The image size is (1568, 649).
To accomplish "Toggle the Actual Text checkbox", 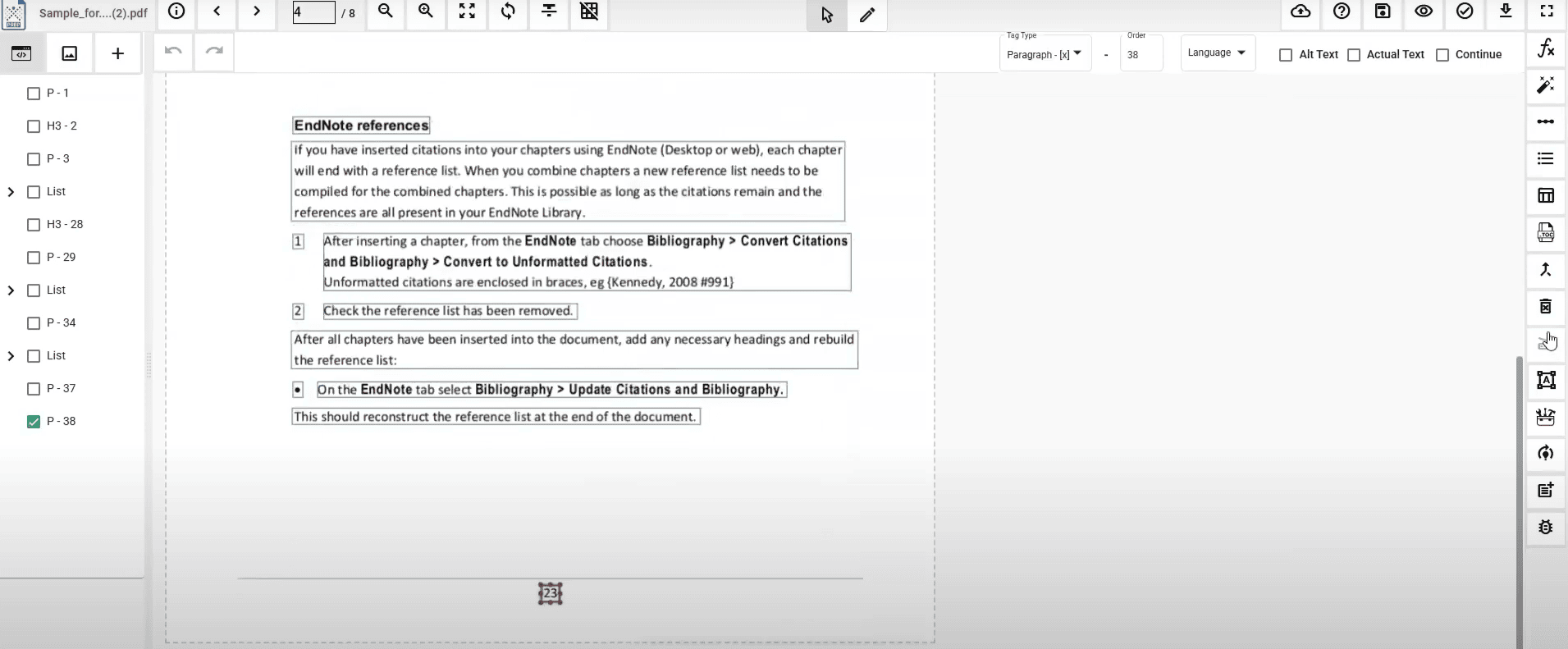I will point(1354,55).
